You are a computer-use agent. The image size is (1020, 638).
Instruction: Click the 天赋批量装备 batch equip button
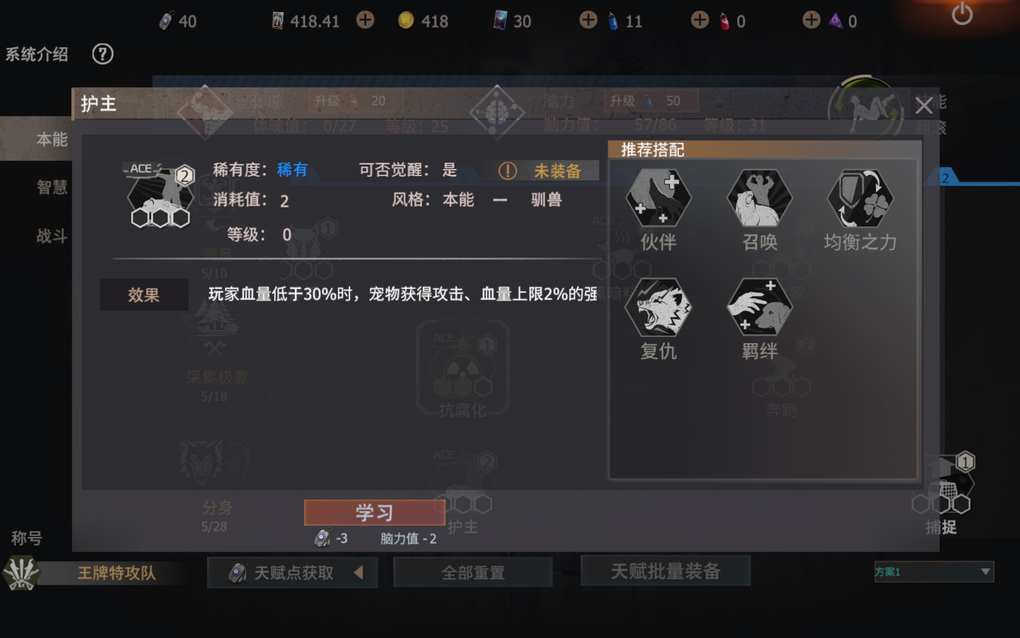(x=665, y=571)
